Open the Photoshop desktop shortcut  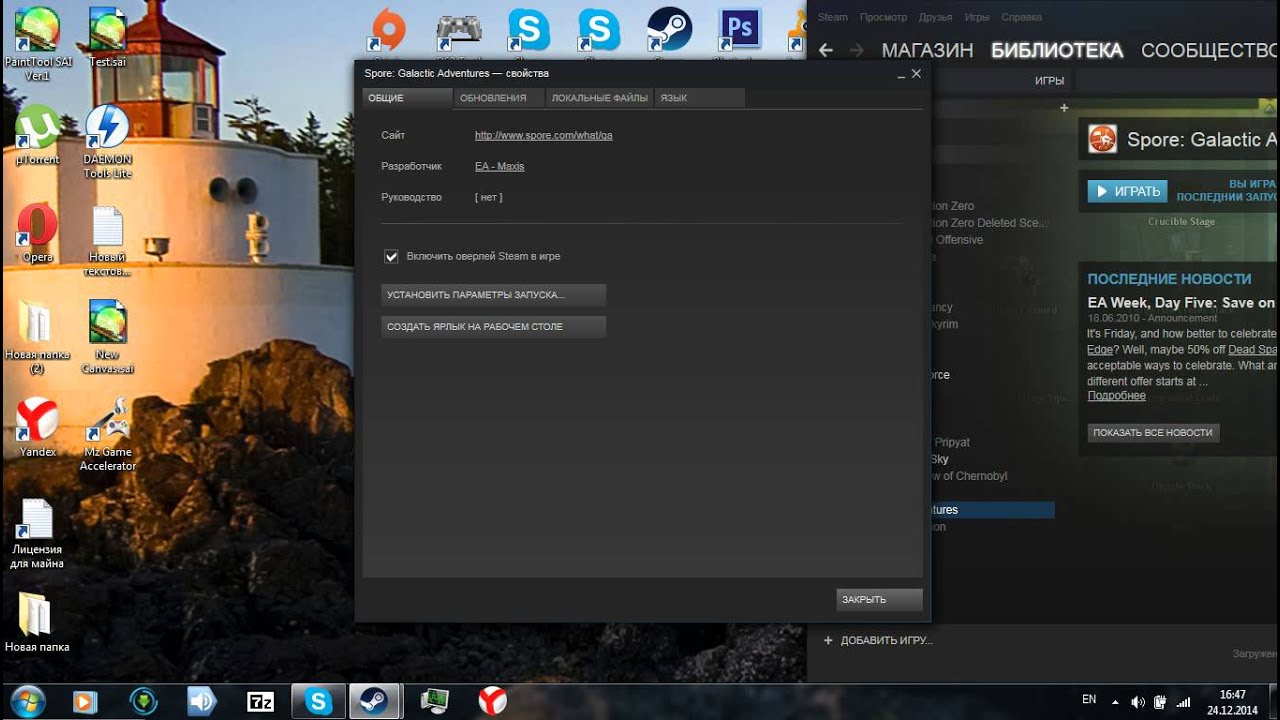pyautogui.click(x=741, y=30)
